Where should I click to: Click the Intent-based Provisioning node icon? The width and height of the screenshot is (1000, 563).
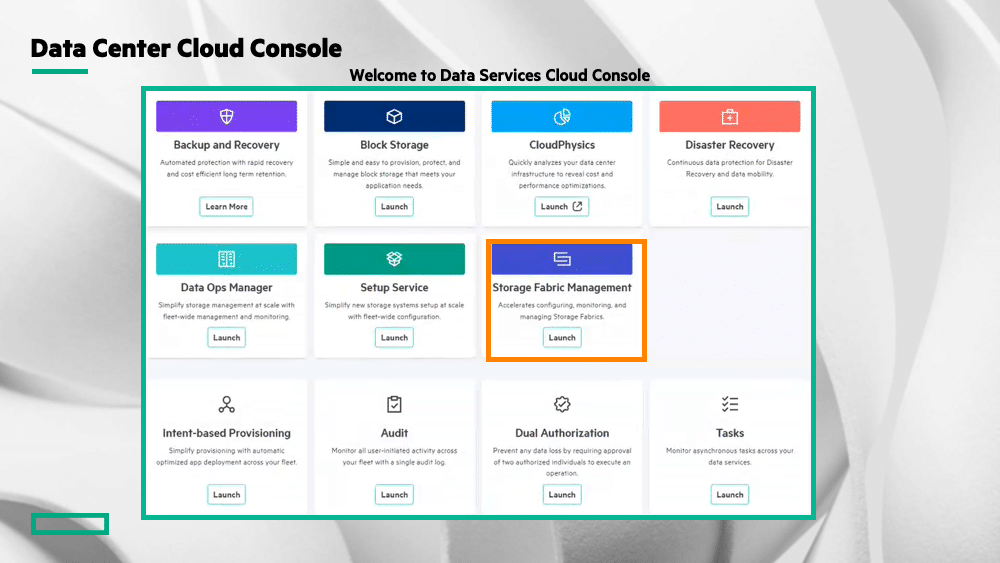[226, 404]
